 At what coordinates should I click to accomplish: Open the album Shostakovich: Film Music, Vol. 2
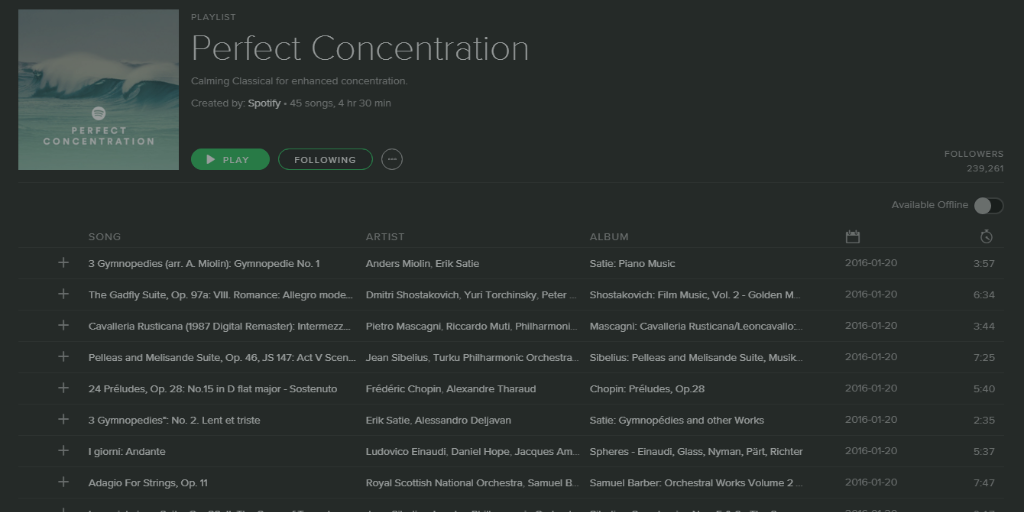tap(695, 295)
